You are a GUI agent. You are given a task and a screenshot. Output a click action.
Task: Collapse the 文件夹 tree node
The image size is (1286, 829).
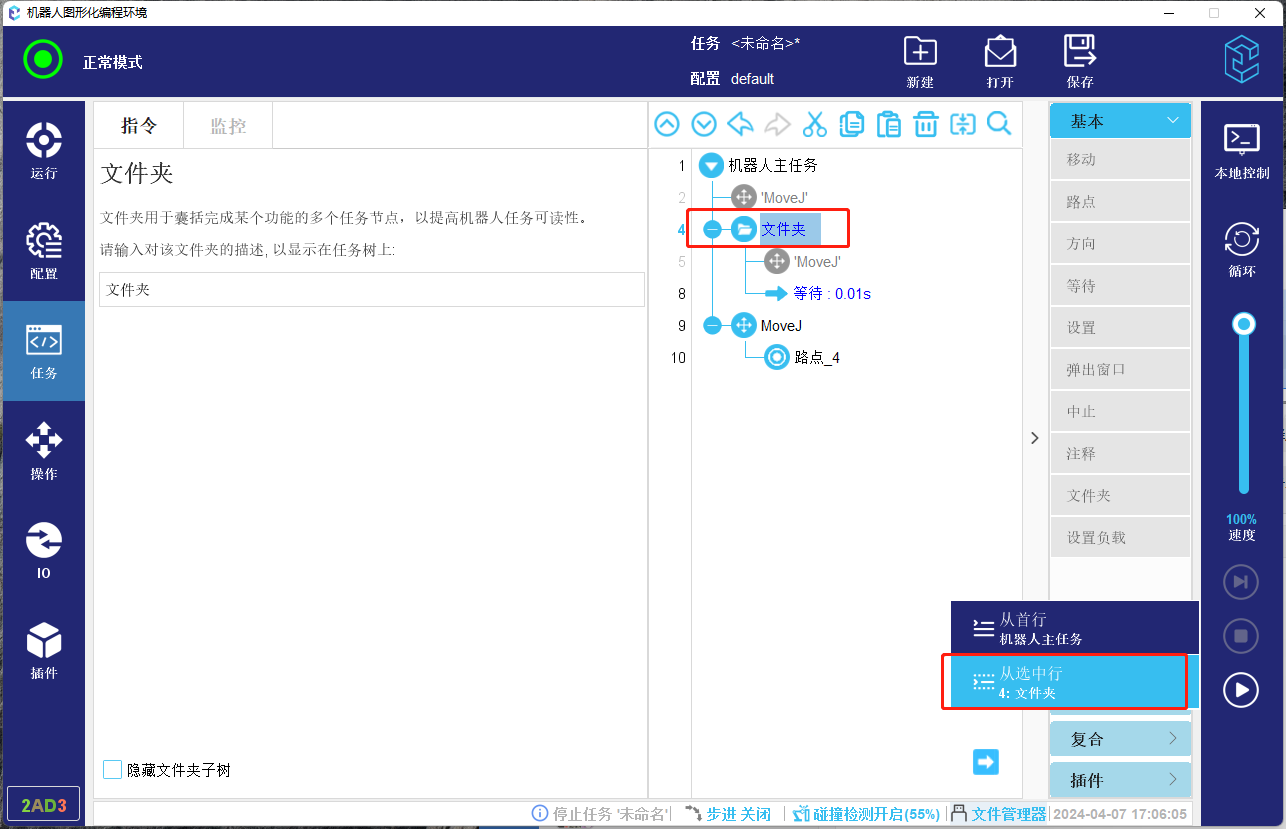712,229
